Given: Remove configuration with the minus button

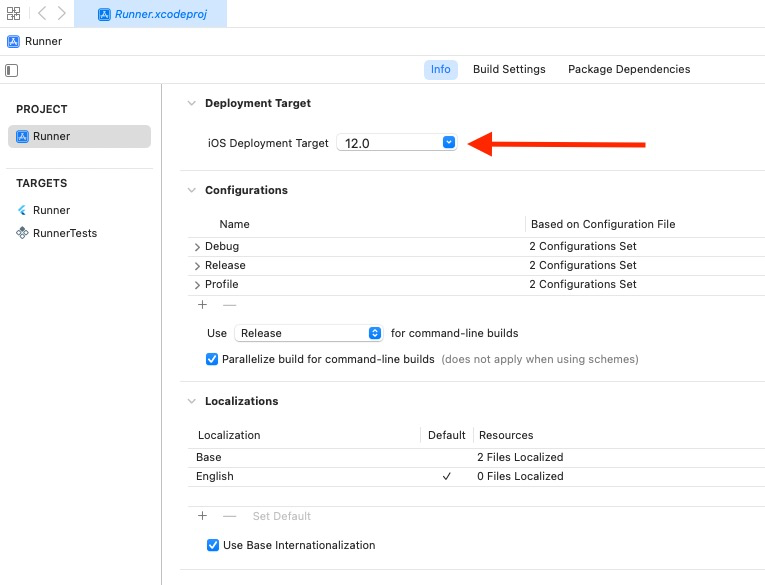Looking at the screenshot, I should (229, 305).
